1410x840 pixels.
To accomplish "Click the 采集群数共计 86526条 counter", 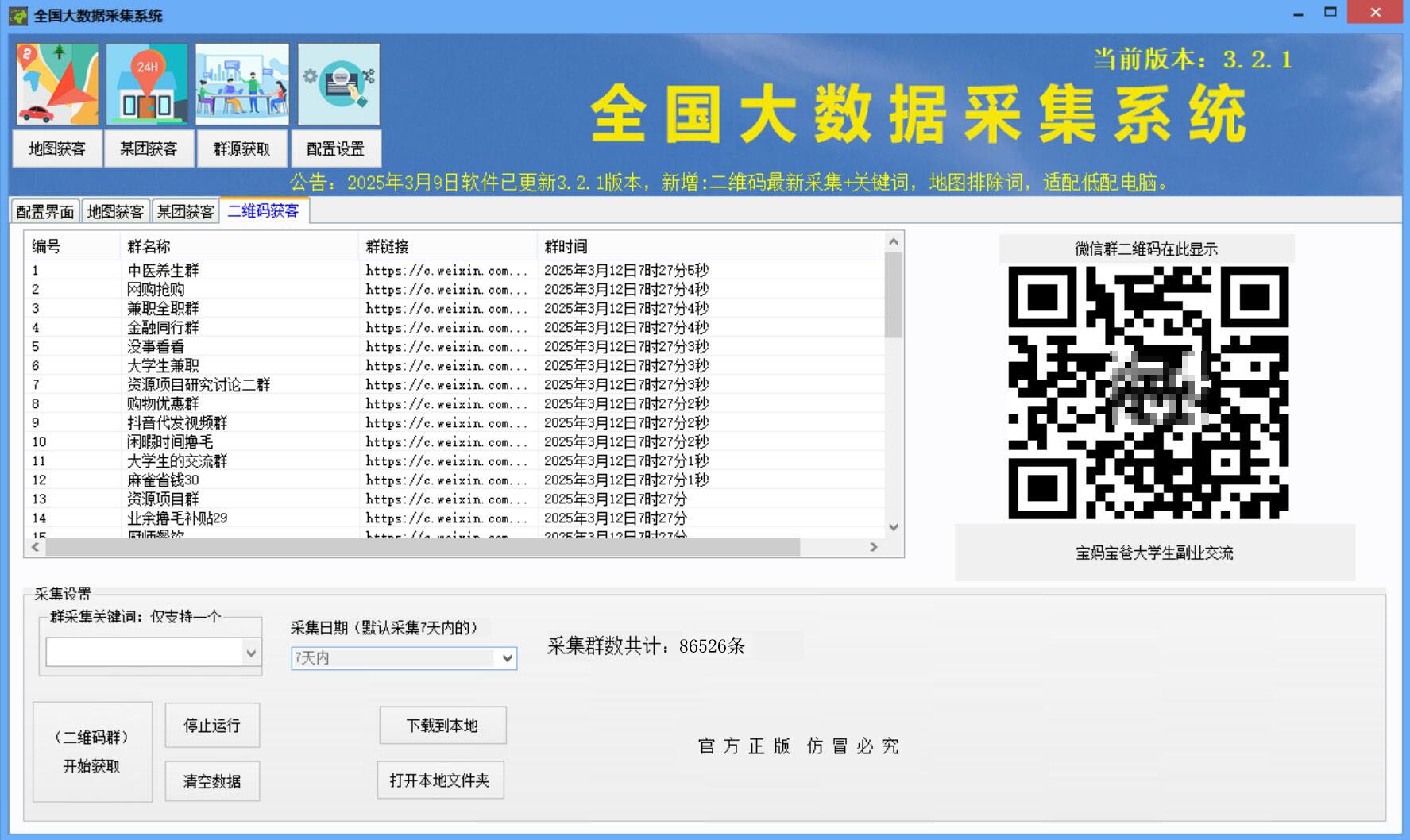I will pos(646,646).
